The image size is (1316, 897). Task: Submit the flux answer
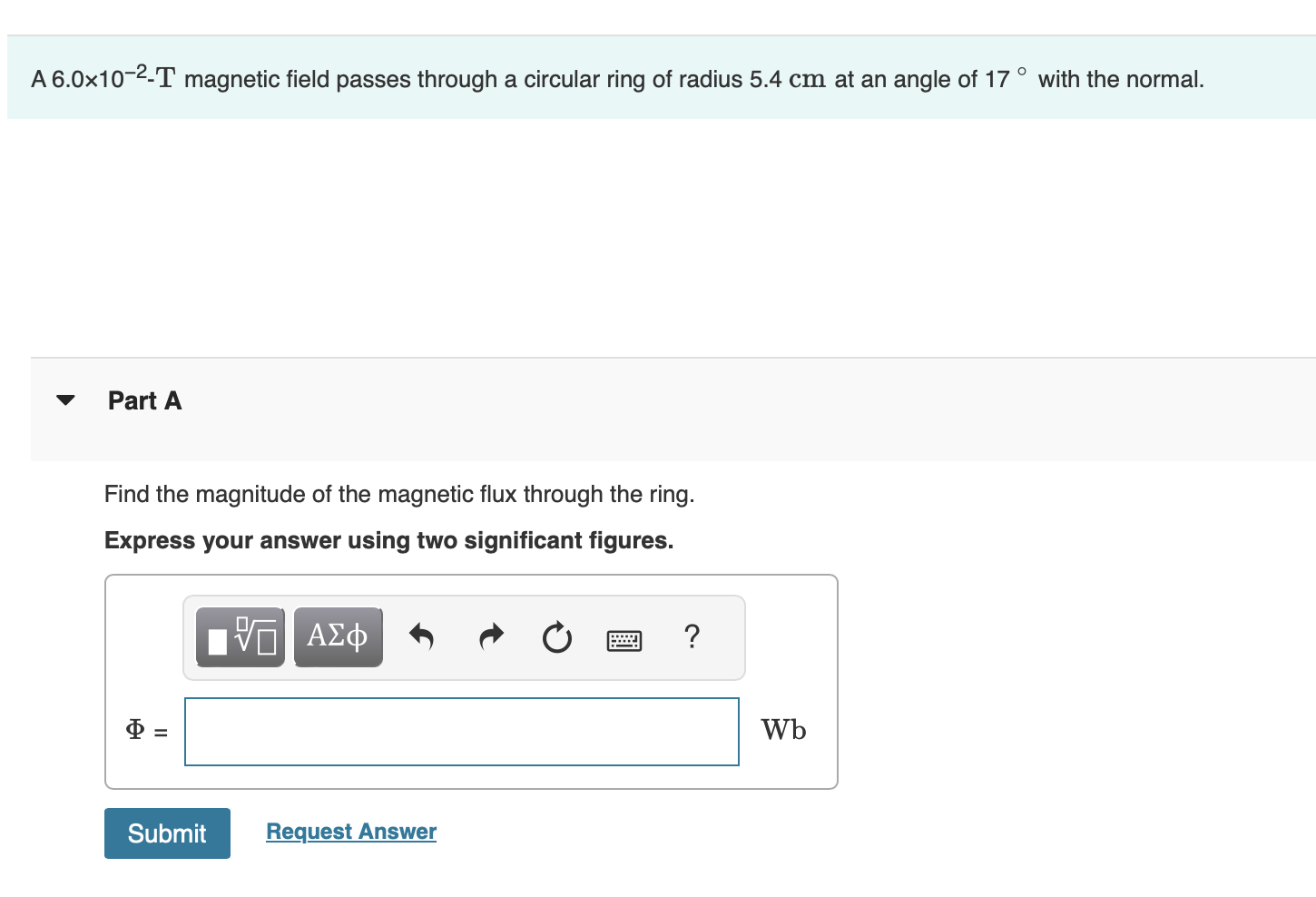point(167,833)
